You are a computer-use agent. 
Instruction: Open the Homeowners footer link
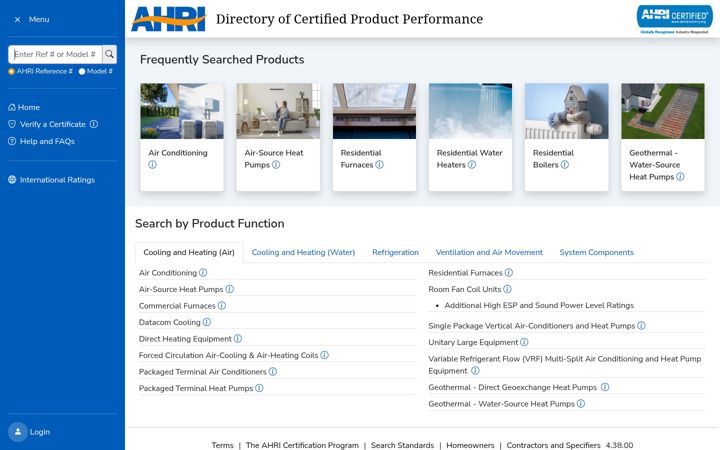(470, 445)
